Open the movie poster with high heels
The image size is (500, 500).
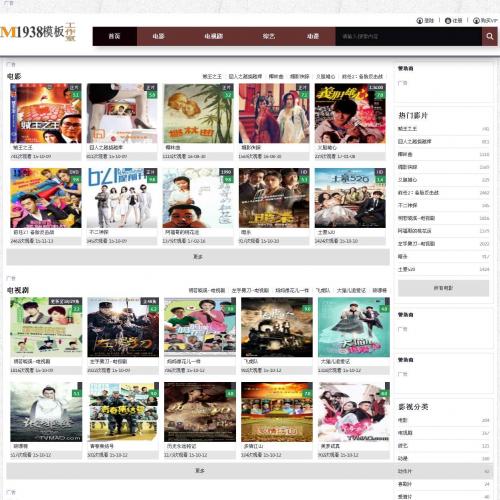[x=122, y=113]
